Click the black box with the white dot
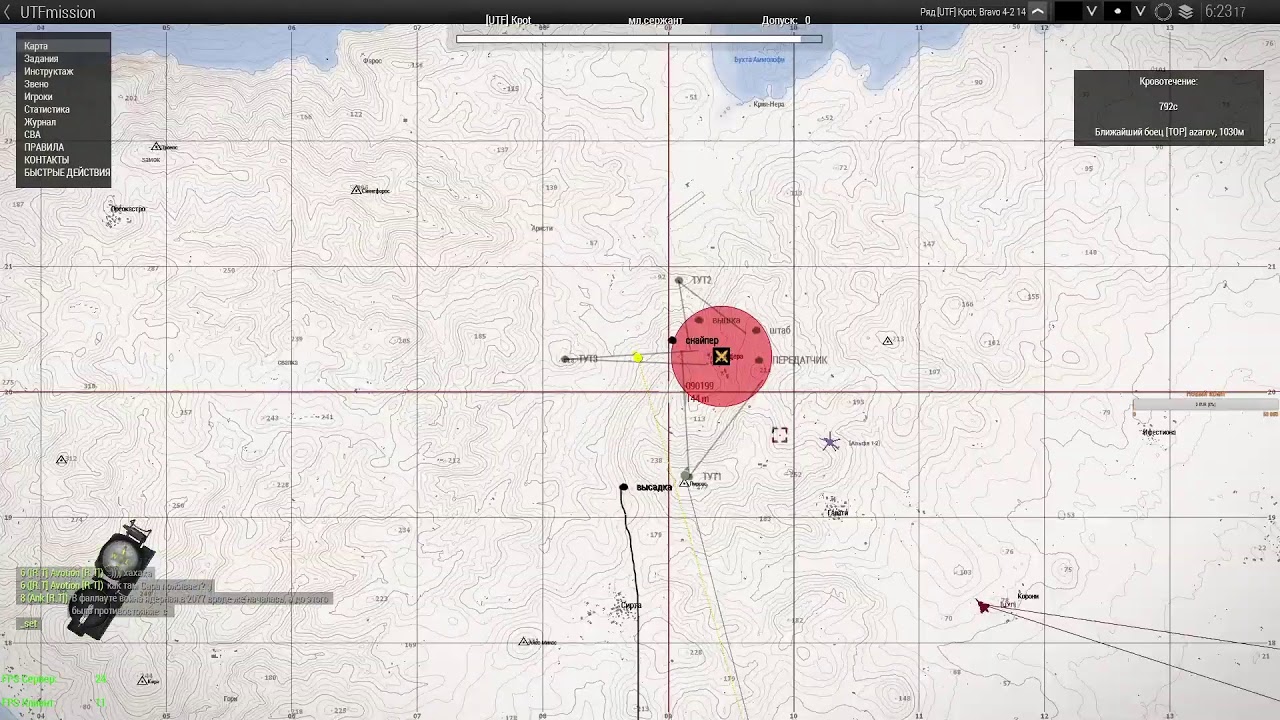Image resolution: width=1280 pixels, height=720 pixels. pos(1117,12)
